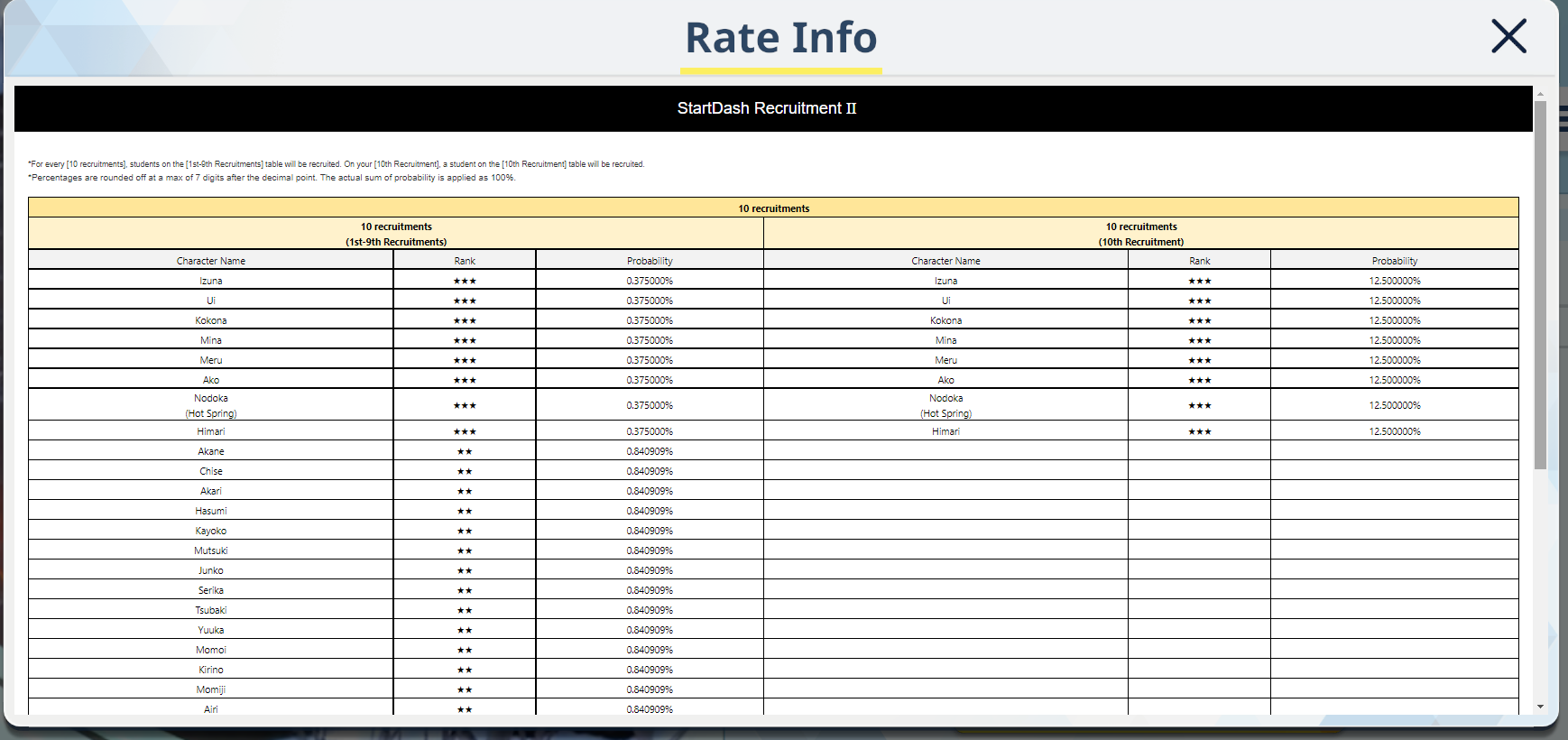1568x740 pixels.
Task: Select the Chise row name
Action: pos(211,471)
